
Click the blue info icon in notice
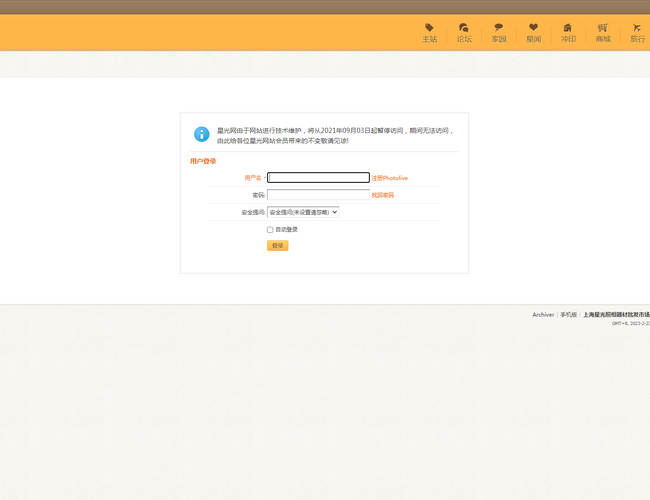tap(202, 134)
